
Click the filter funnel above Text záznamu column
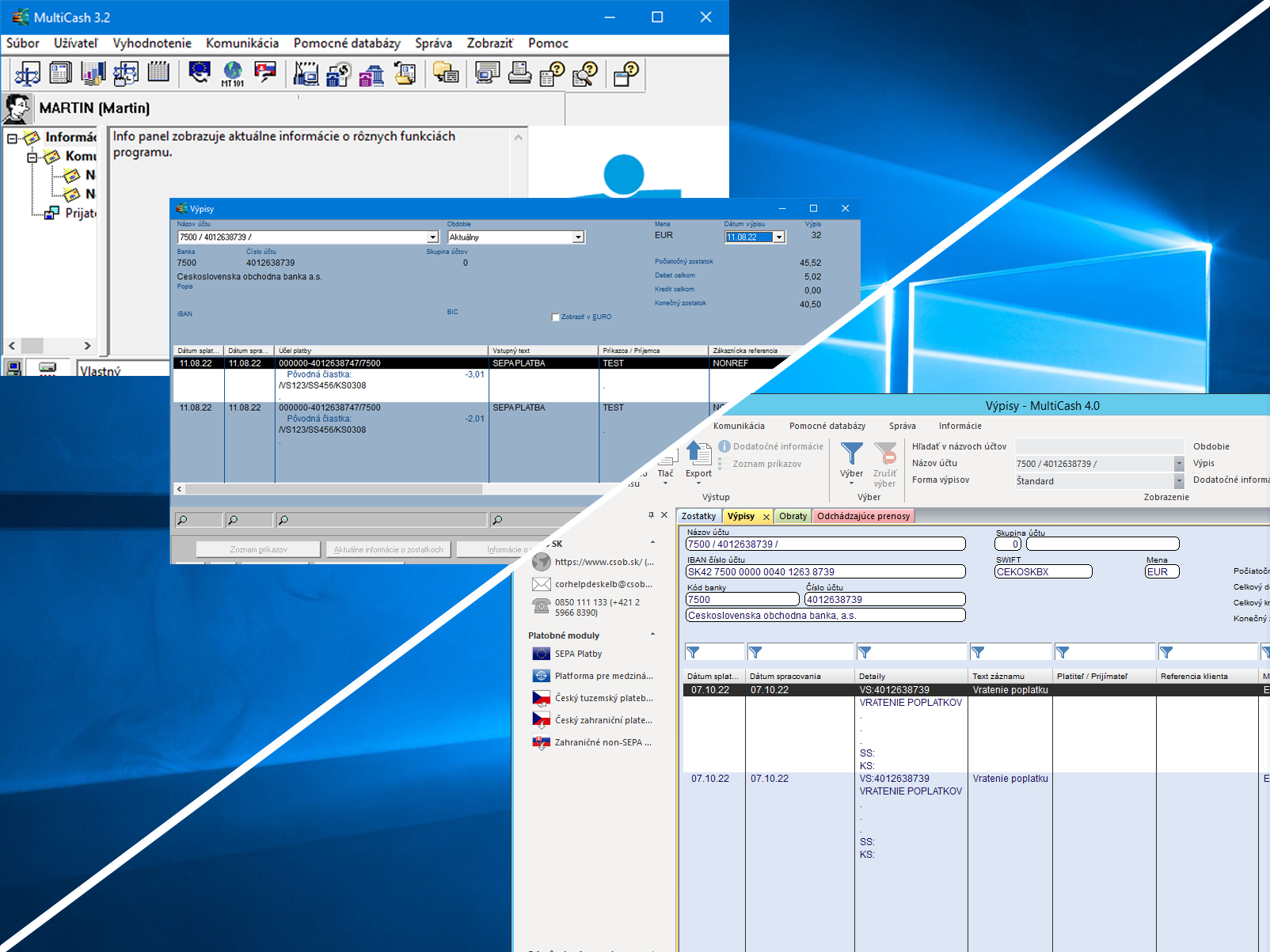(978, 652)
